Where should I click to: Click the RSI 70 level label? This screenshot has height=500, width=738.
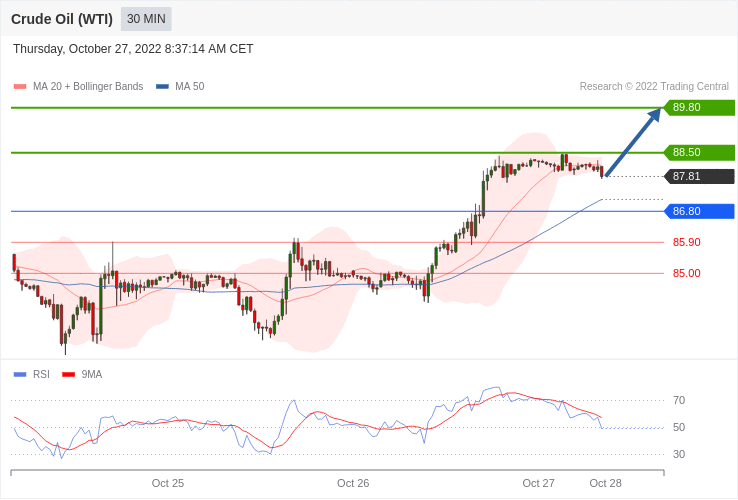(679, 401)
